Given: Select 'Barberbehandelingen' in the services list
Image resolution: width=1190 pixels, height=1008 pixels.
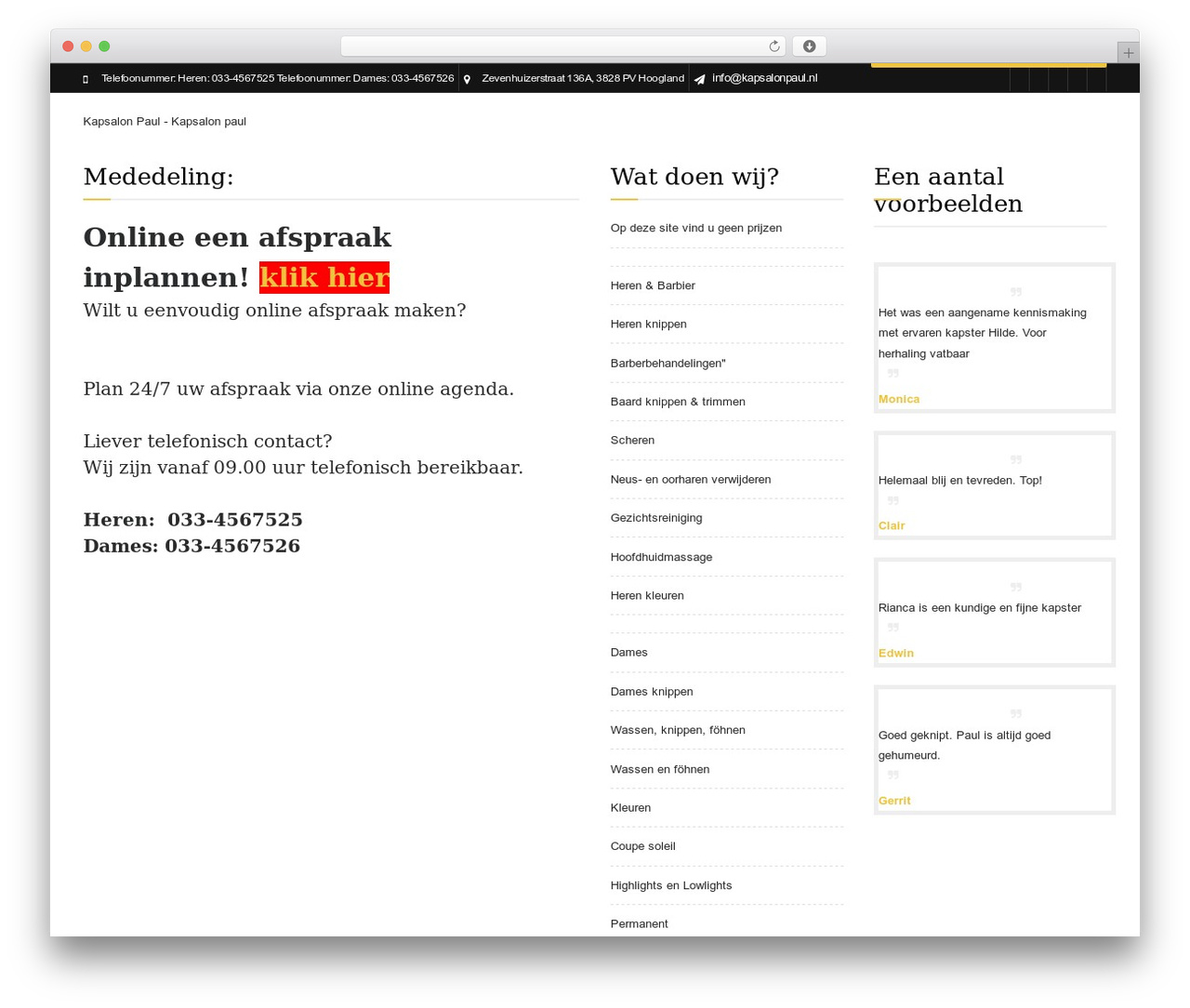Looking at the screenshot, I should point(668,364).
